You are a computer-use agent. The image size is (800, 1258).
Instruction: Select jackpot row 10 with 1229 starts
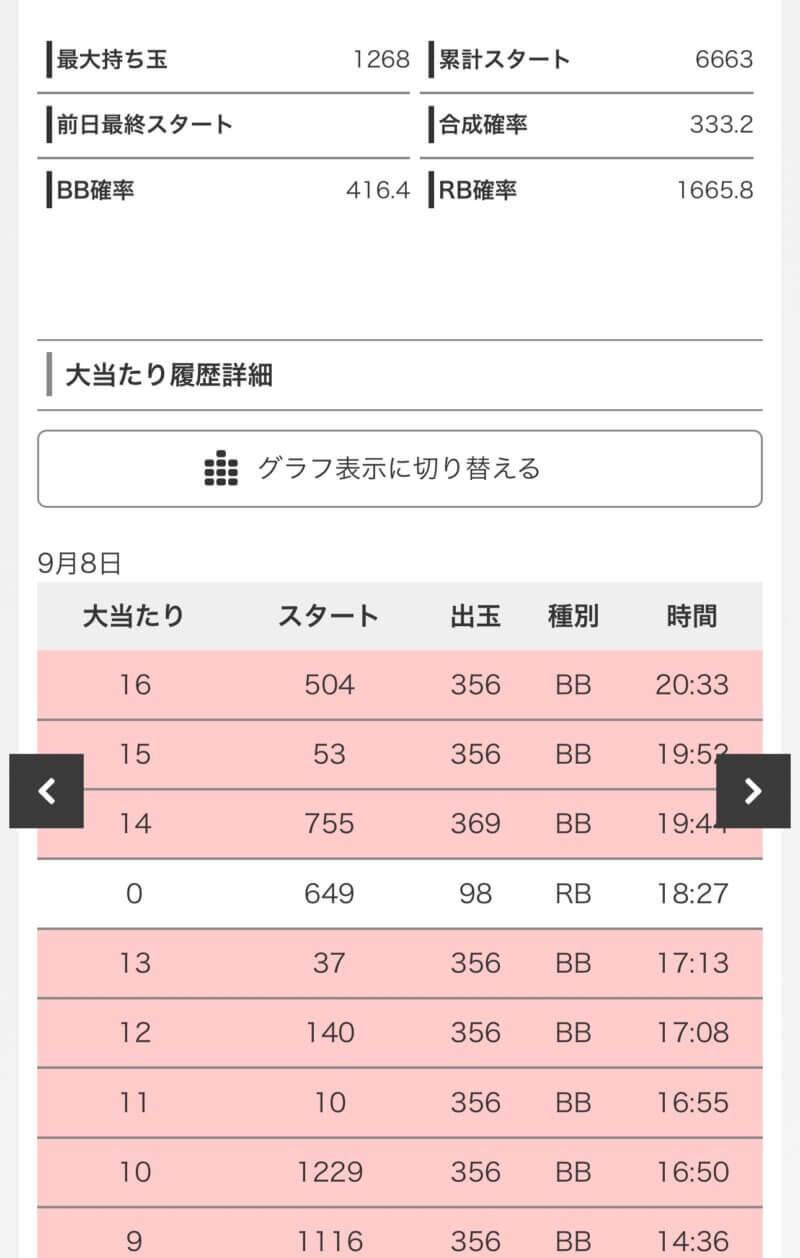(400, 1171)
